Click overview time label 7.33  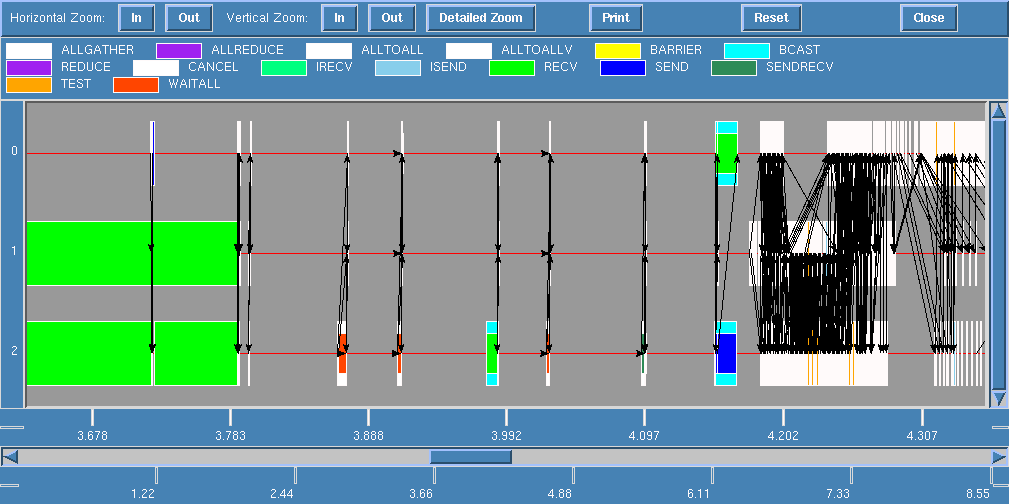tap(837, 494)
